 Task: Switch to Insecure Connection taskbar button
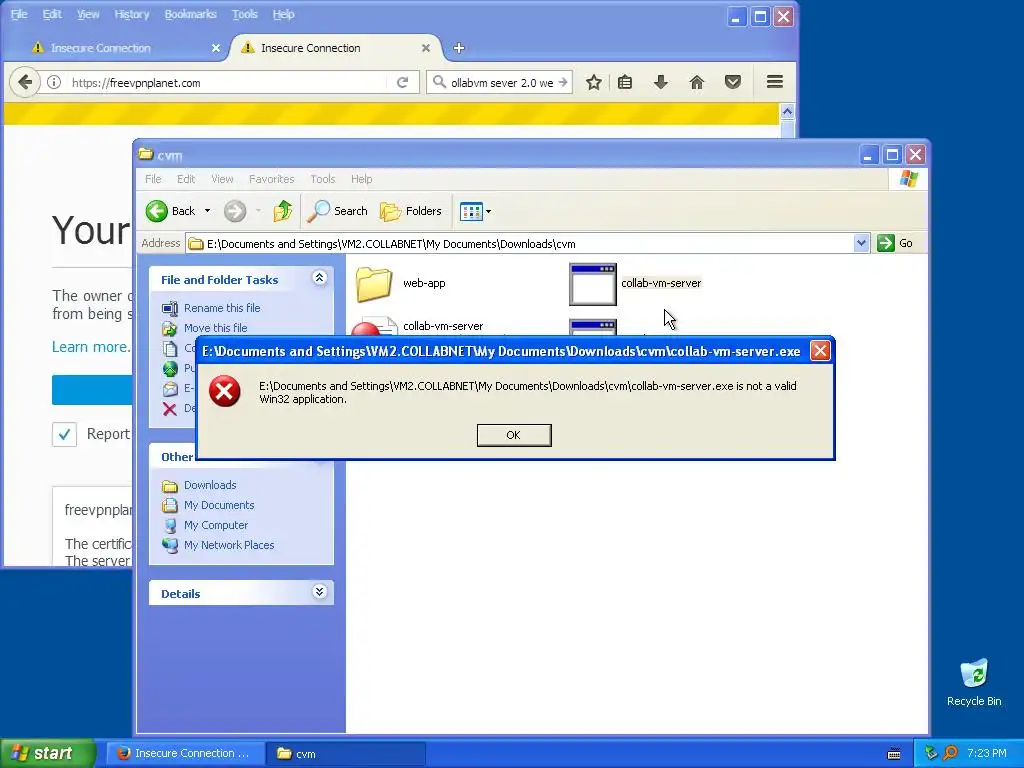[185, 753]
